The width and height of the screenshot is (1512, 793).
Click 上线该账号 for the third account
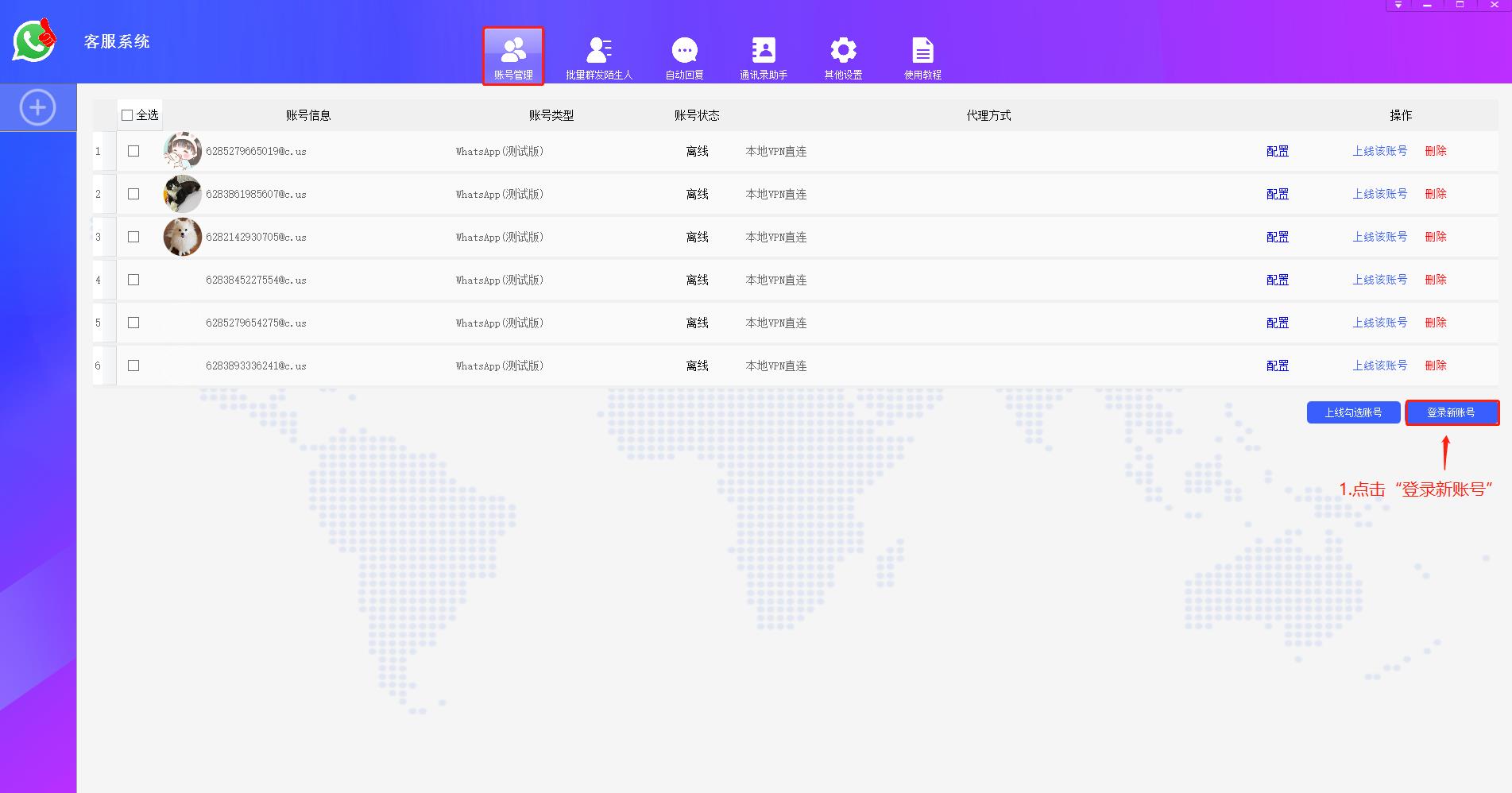point(1379,237)
